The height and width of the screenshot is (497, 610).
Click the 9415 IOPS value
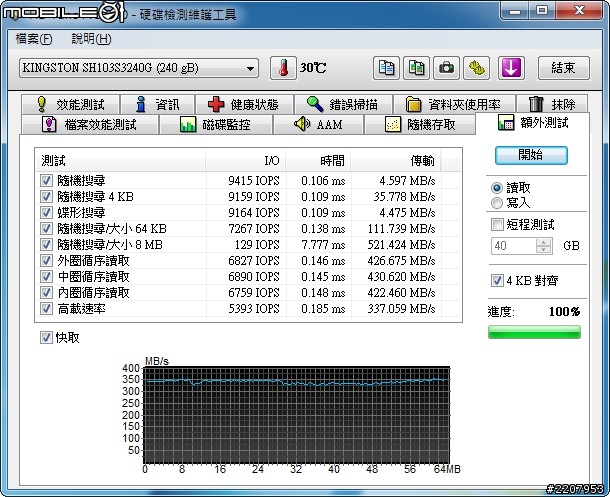254,180
